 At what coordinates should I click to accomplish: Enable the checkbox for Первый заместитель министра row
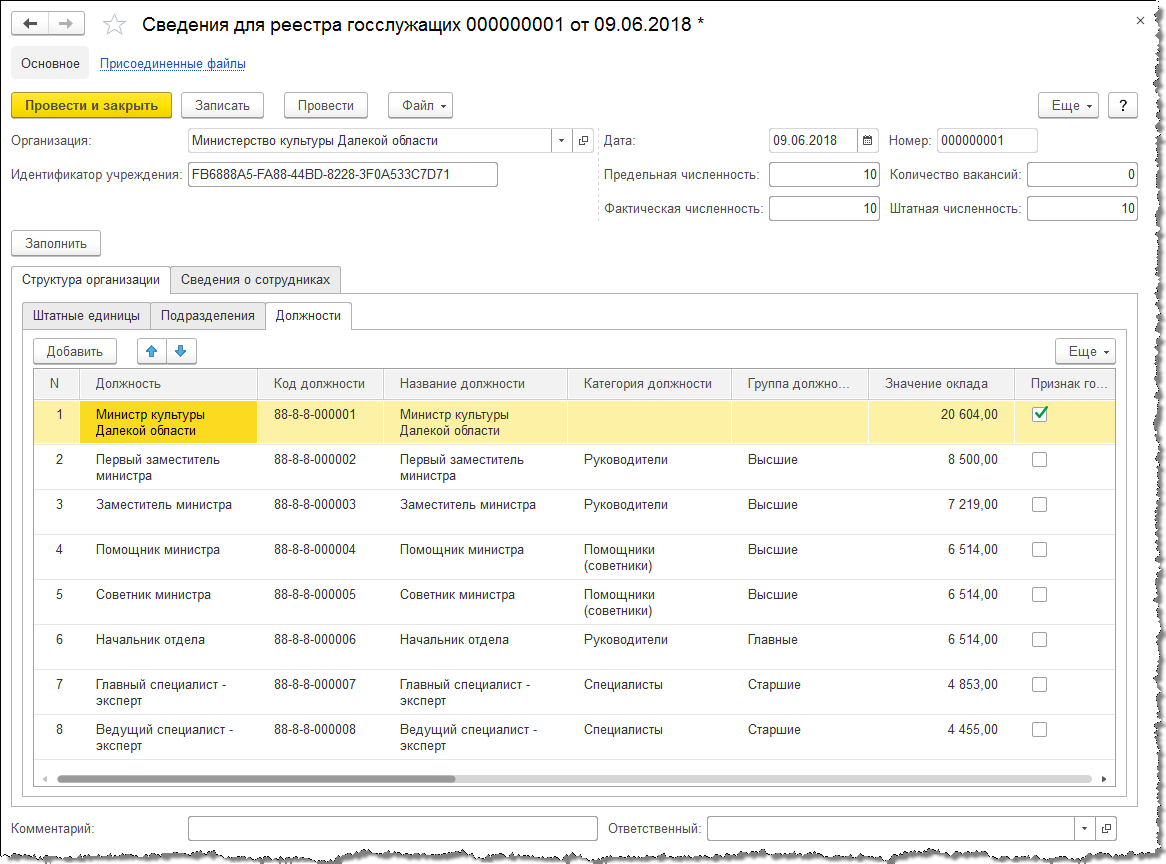tap(1039, 460)
